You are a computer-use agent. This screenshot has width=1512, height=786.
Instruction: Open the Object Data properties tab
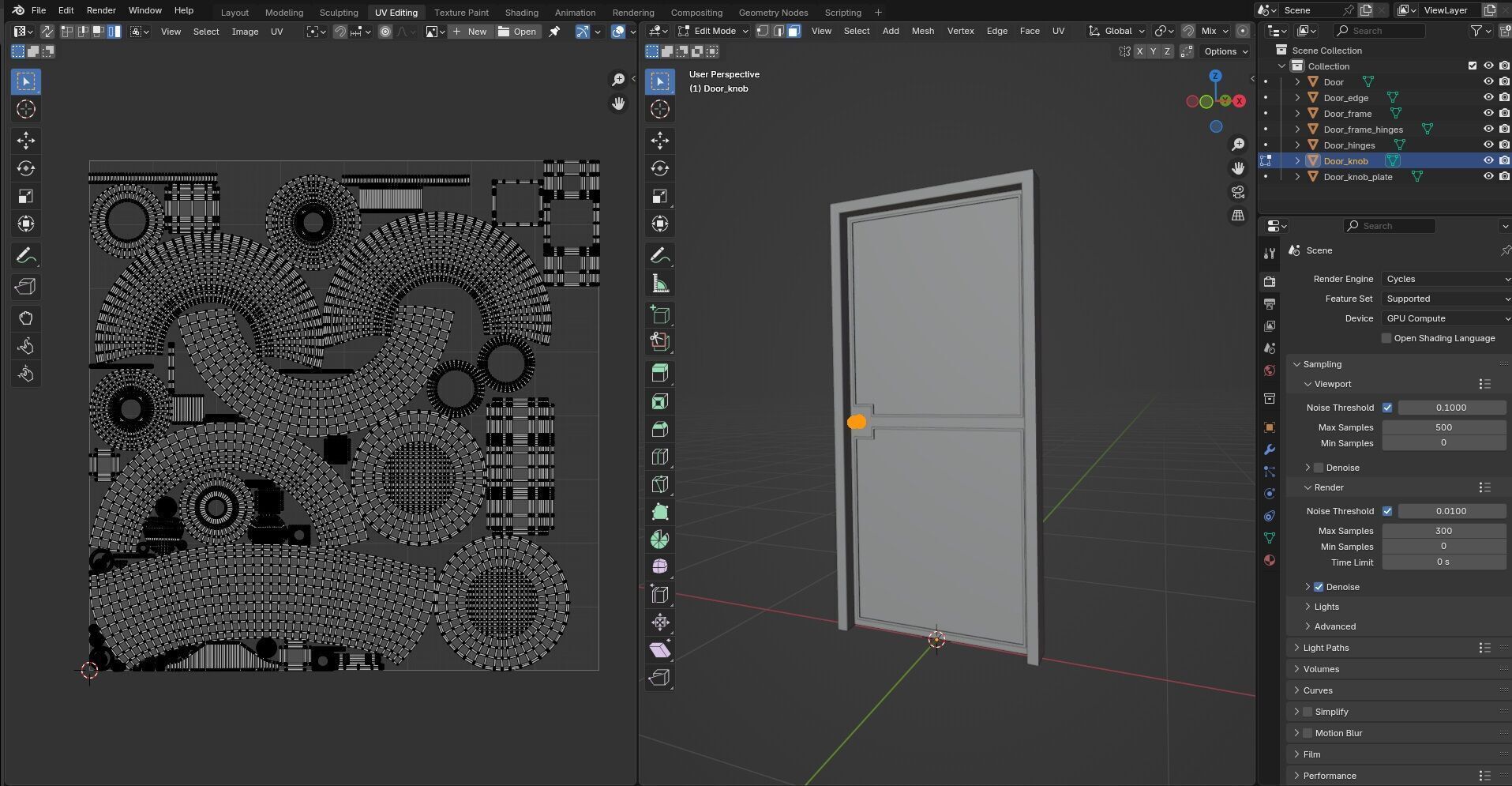(x=1270, y=538)
